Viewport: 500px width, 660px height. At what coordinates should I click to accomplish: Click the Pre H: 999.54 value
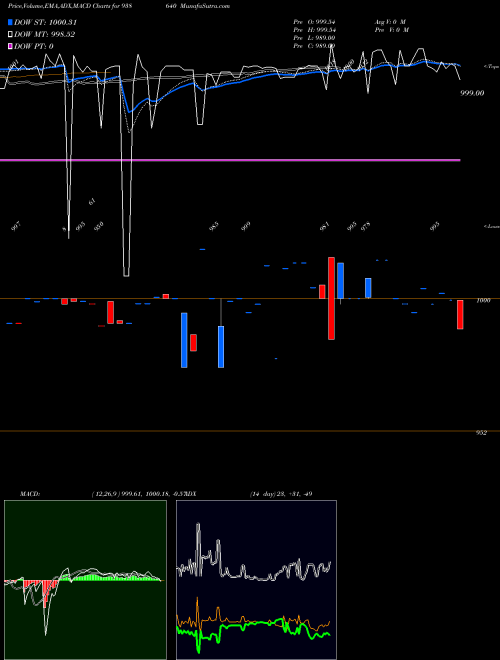point(314,30)
